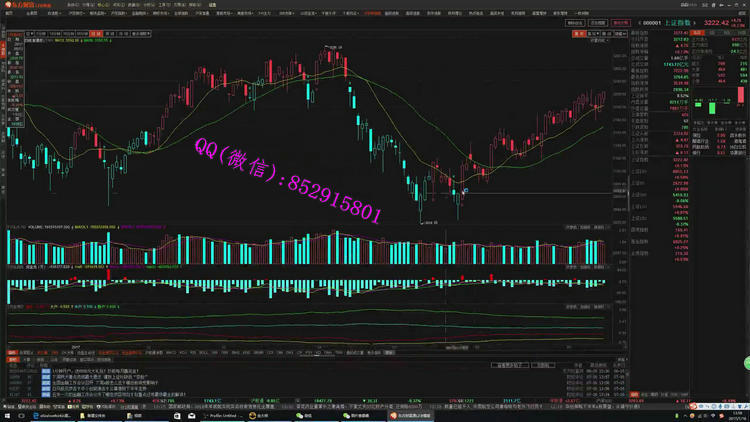Image resolution: width=750 pixels, height=422 pixels.
Task: Open the 系统 menu
Action: [72, 4]
